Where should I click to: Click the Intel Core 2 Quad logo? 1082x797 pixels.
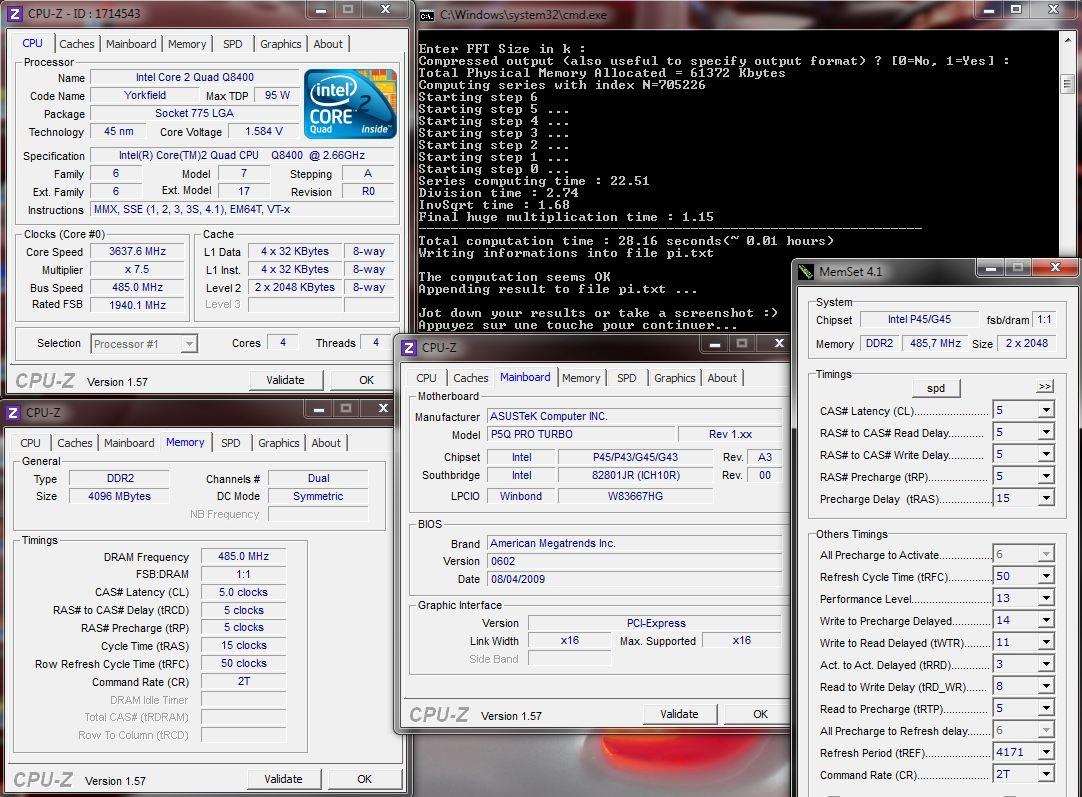[351, 104]
